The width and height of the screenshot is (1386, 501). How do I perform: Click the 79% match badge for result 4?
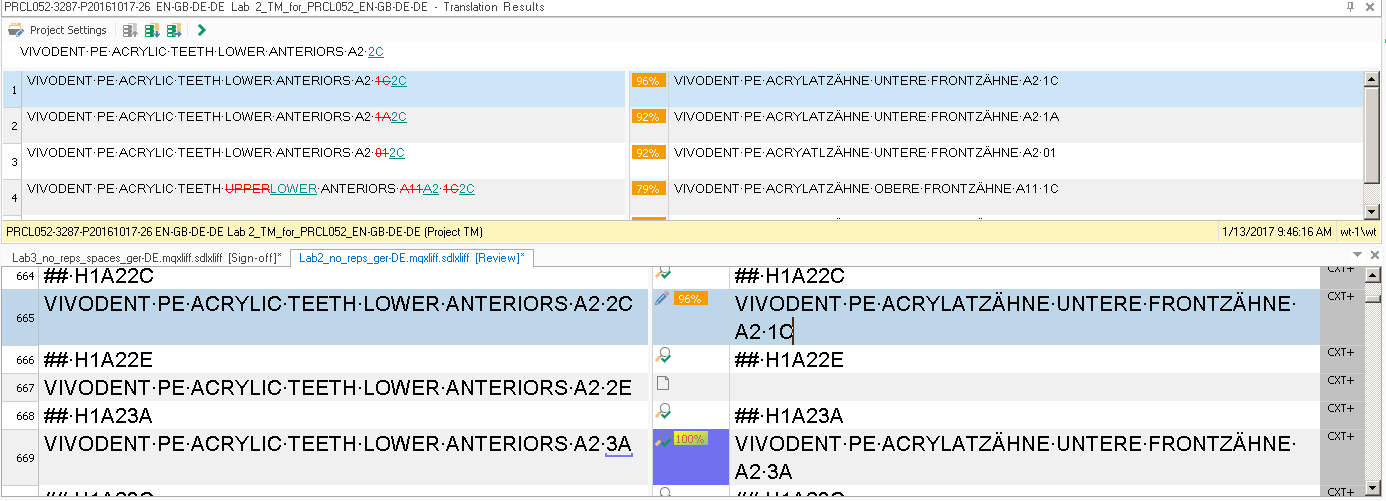tap(648, 189)
